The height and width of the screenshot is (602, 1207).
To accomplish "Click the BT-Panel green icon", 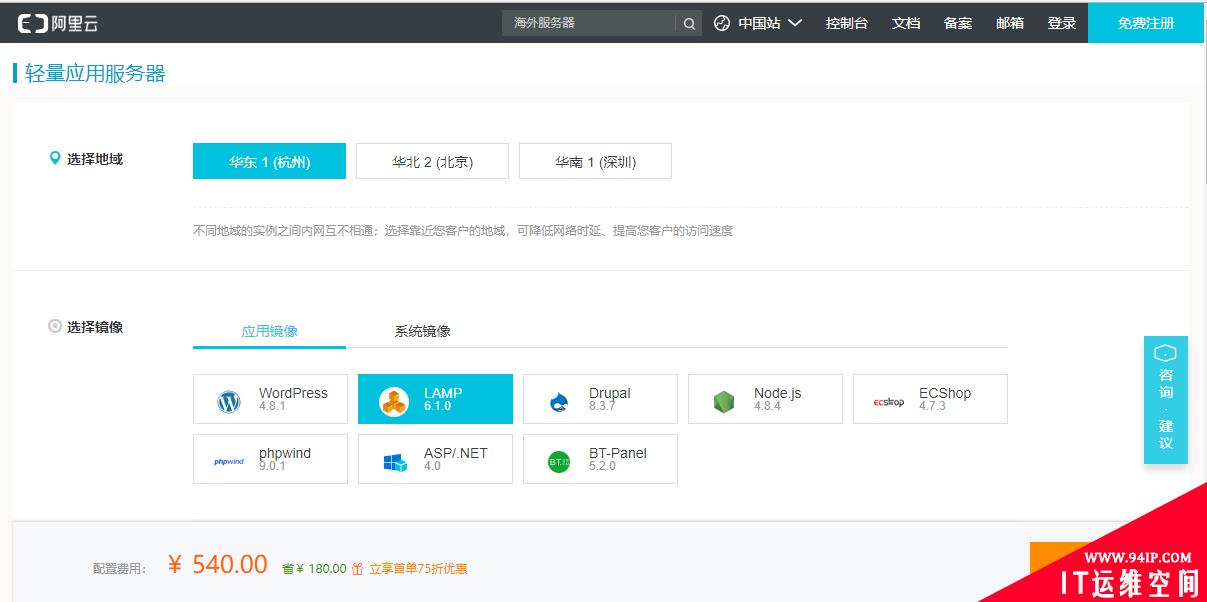I will tap(559, 462).
